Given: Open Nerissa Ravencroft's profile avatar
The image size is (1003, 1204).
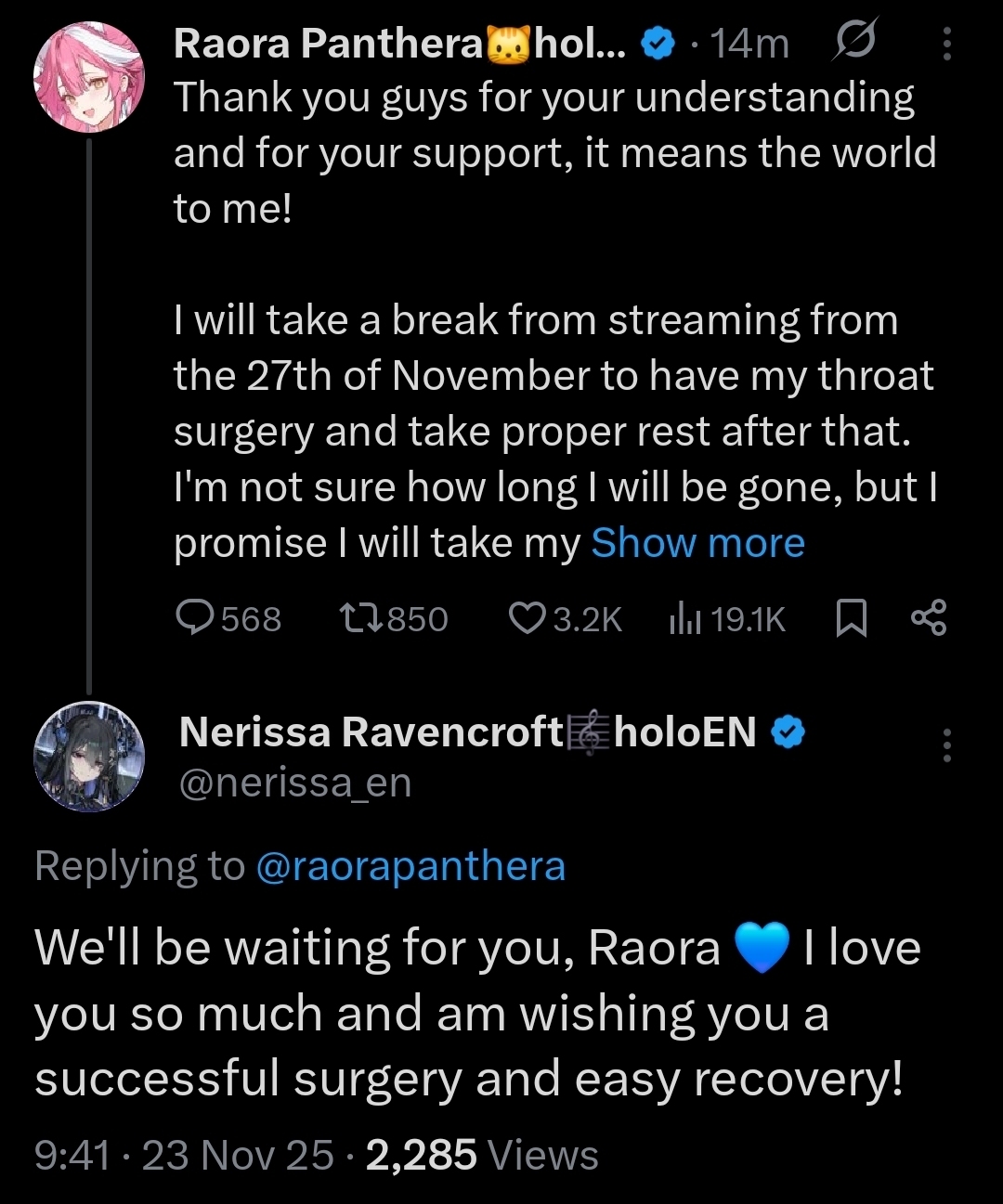Looking at the screenshot, I should 89,757.
